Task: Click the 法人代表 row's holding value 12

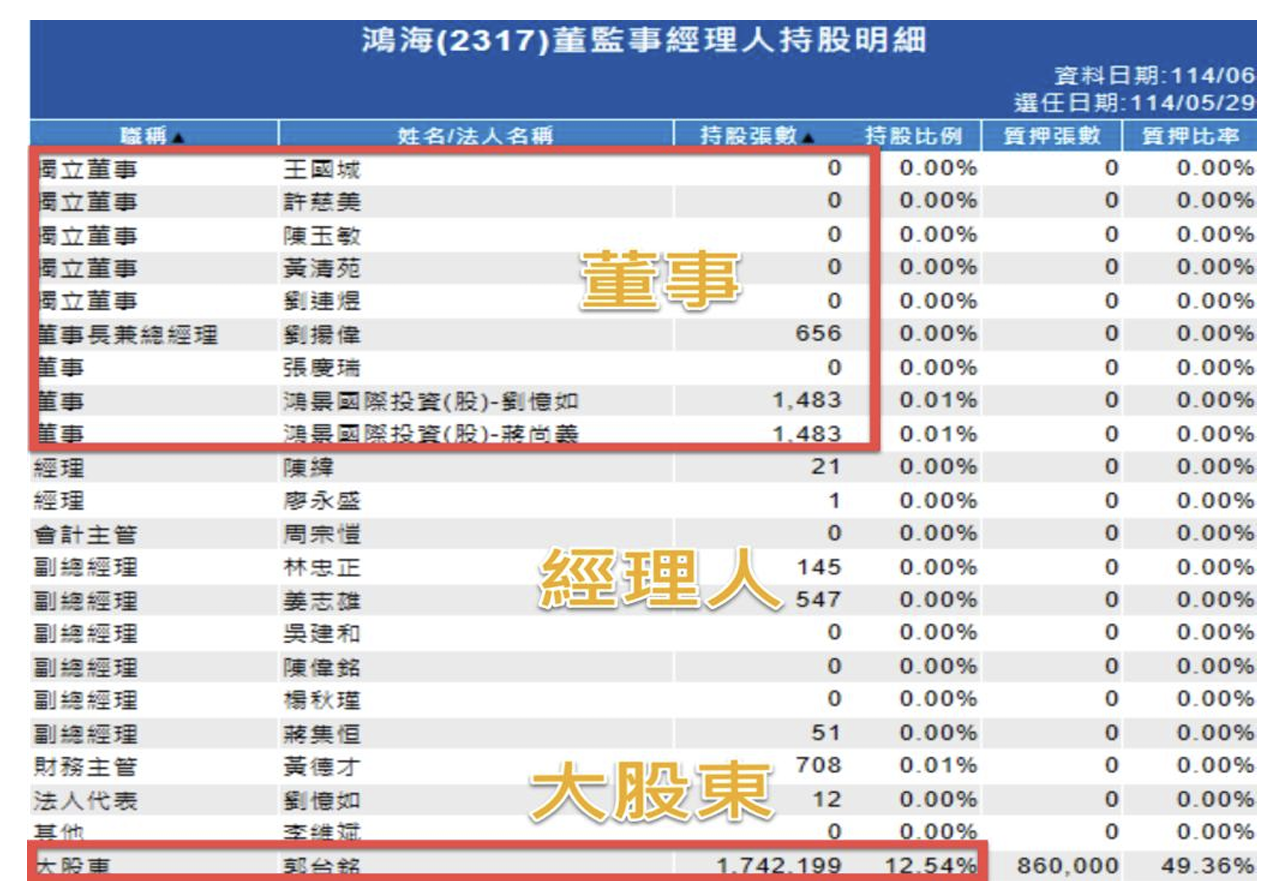Action: point(826,800)
